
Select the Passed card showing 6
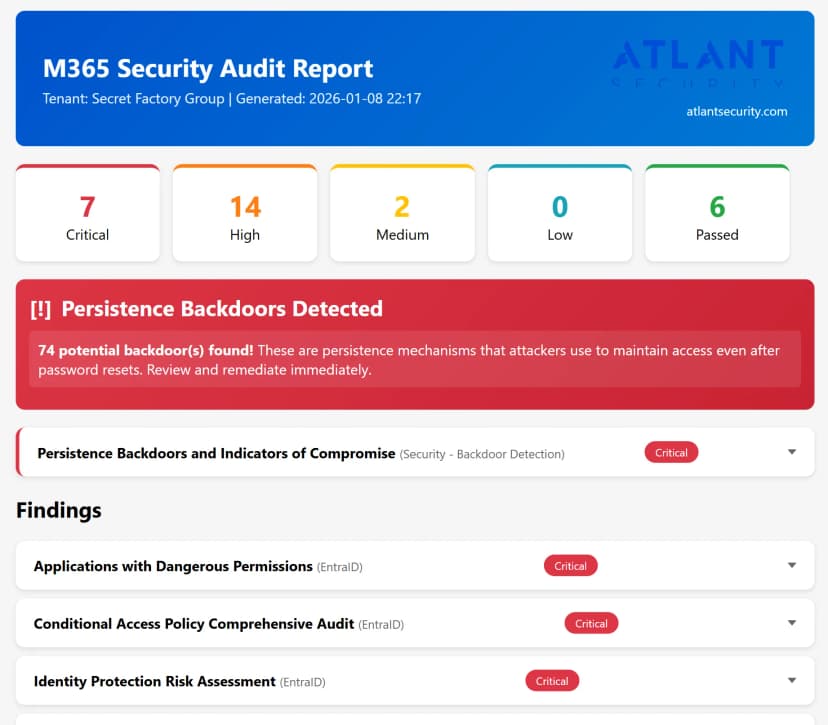(x=717, y=212)
